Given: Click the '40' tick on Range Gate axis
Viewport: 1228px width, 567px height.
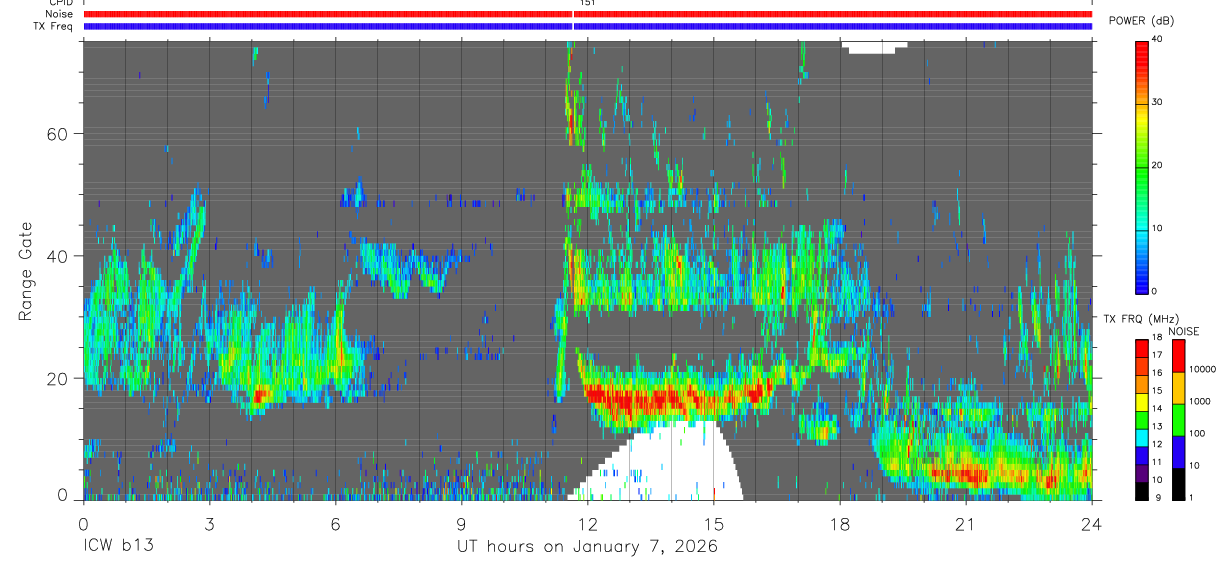Looking at the screenshot, I should pos(57,256).
